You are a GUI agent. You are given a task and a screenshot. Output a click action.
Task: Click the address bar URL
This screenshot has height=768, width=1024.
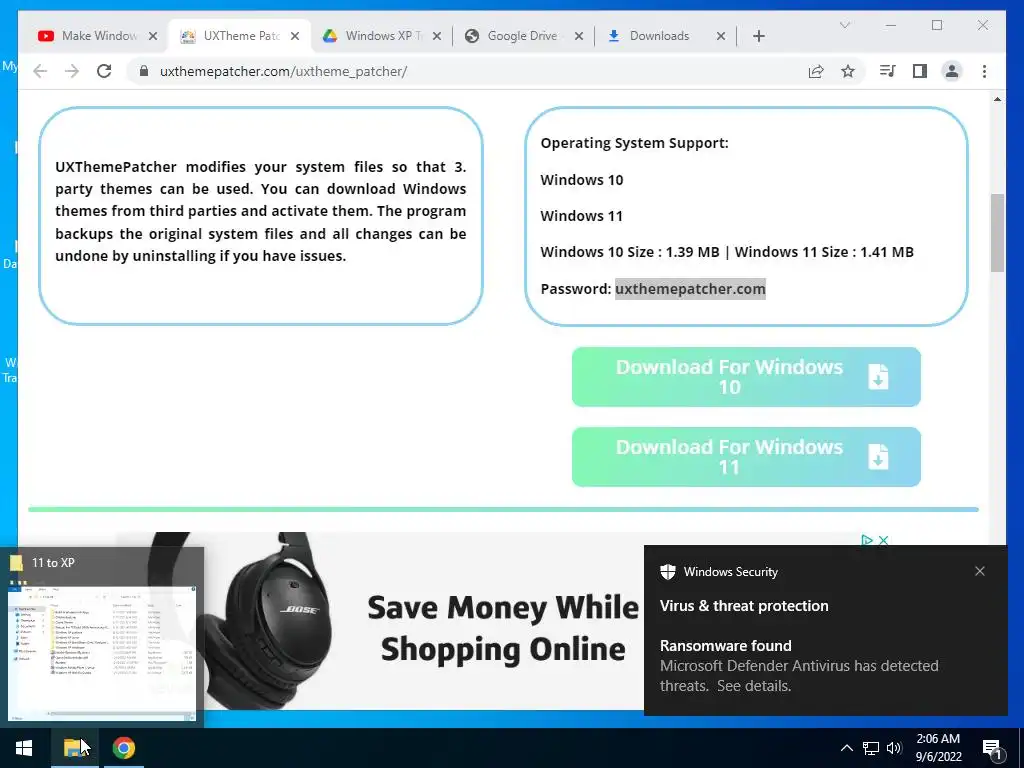tap(283, 71)
